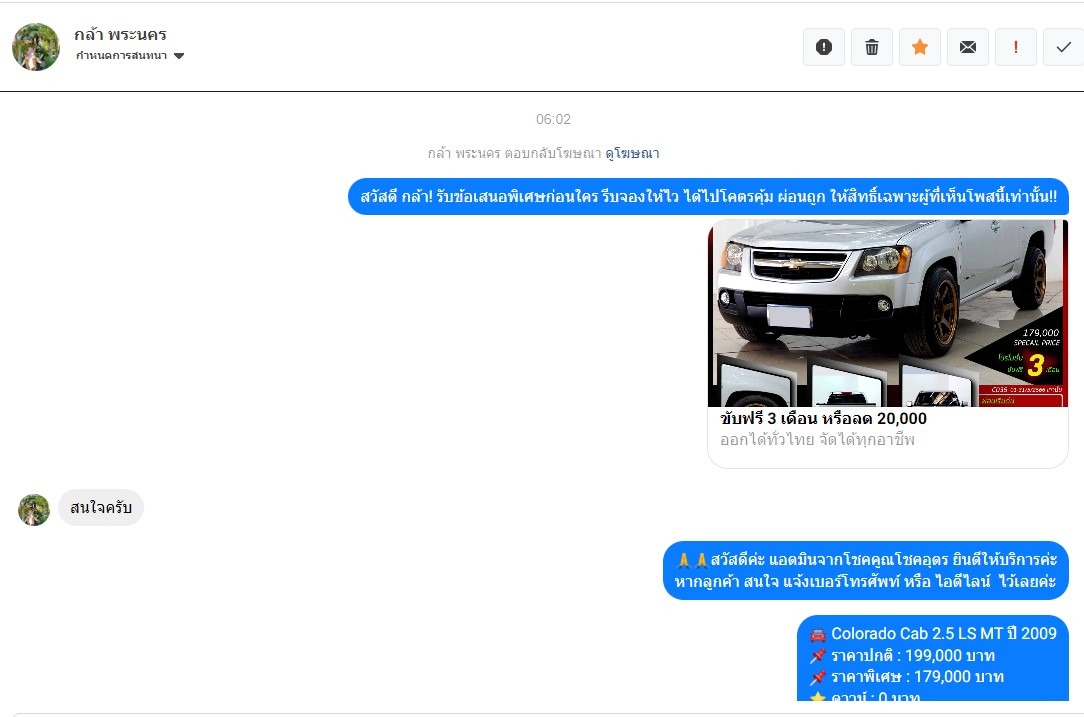Click the contact name กล้า พระนคร
This screenshot has height=717, width=1084.
coord(120,34)
